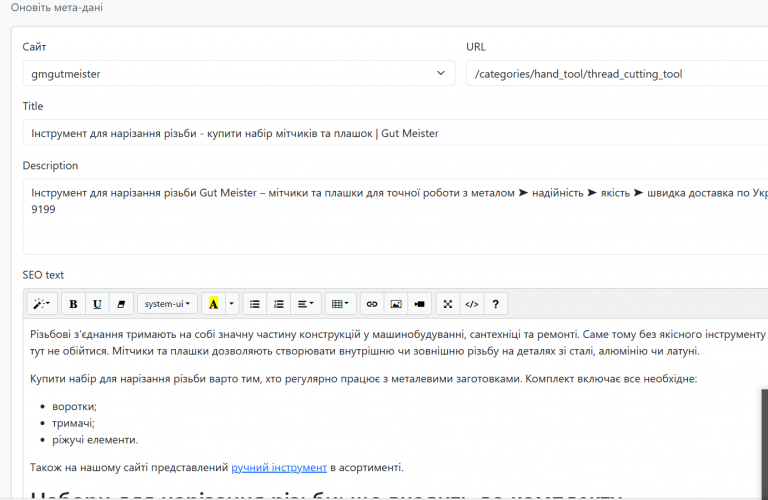The height and width of the screenshot is (500, 768).
Task: Open the paragraph alignment dropdown
Action: (306, 304)
